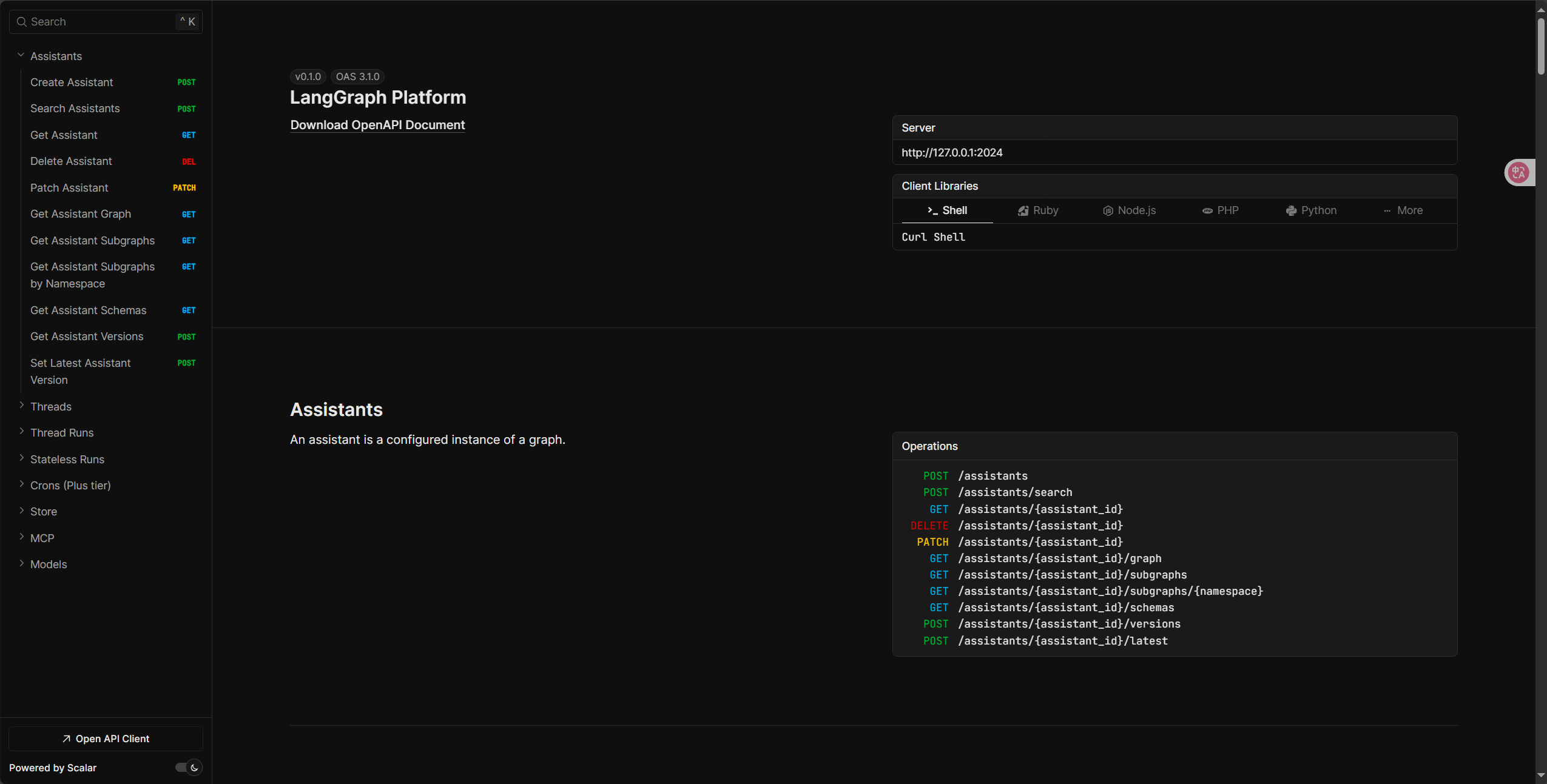Open Patch Assistant in sidebar
The width and height of the screenshot is (1547, 784).
pos(113,187)
